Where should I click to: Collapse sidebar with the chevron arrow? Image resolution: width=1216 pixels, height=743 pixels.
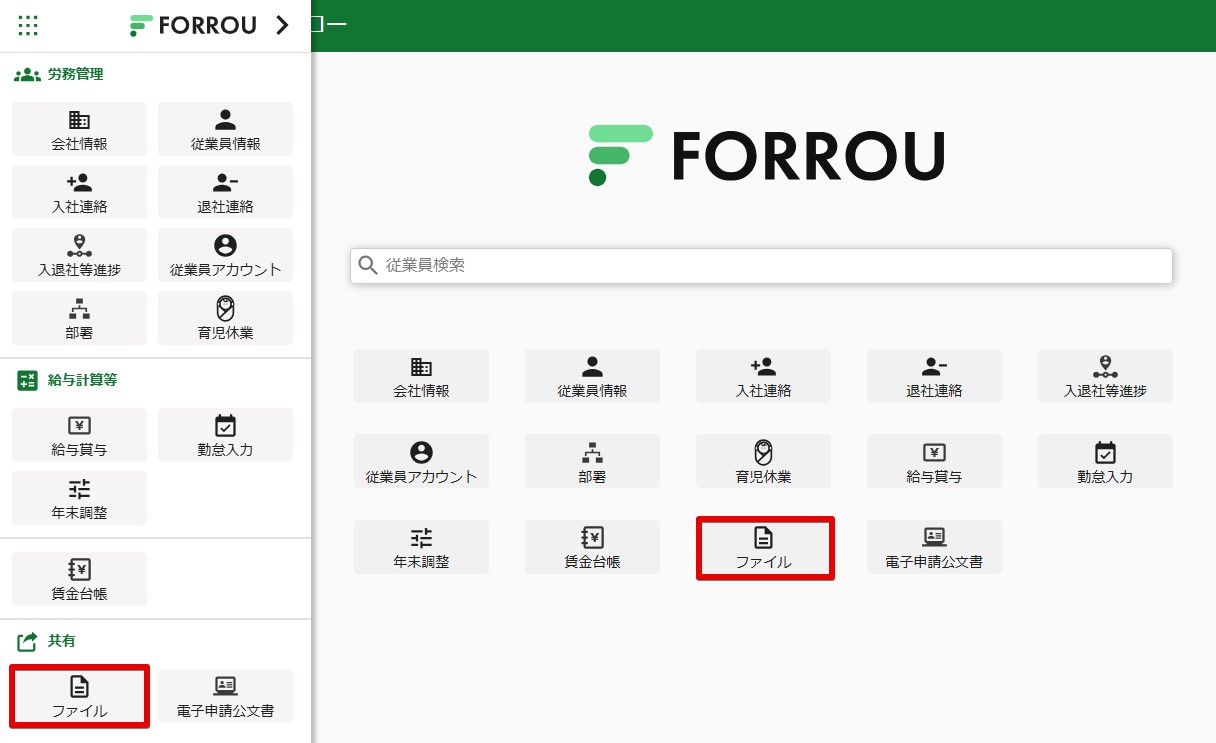[x=282, y=25]
